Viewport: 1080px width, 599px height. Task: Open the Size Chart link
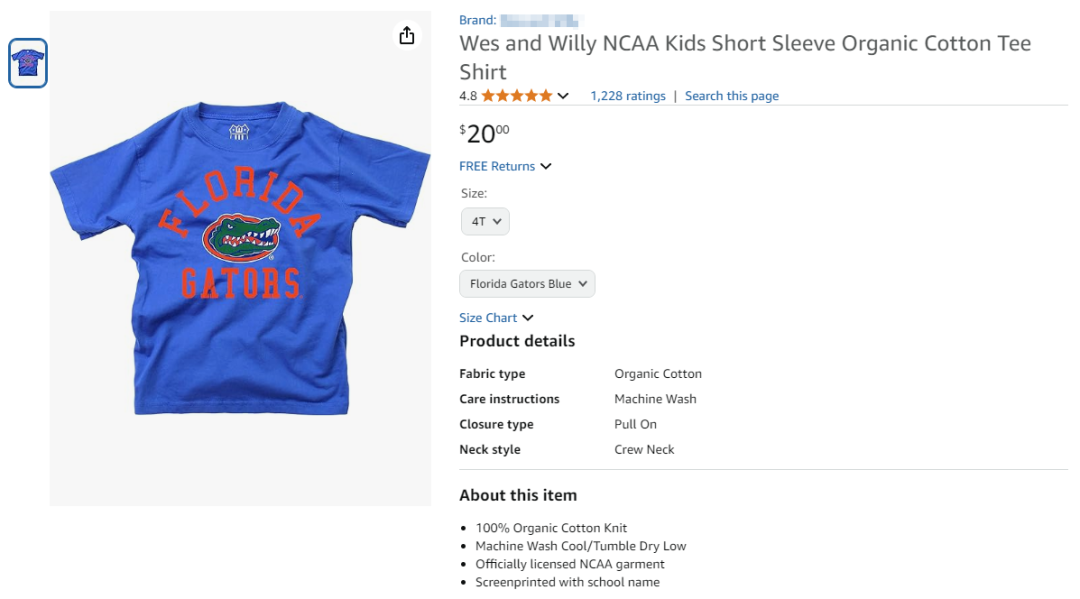488,318
